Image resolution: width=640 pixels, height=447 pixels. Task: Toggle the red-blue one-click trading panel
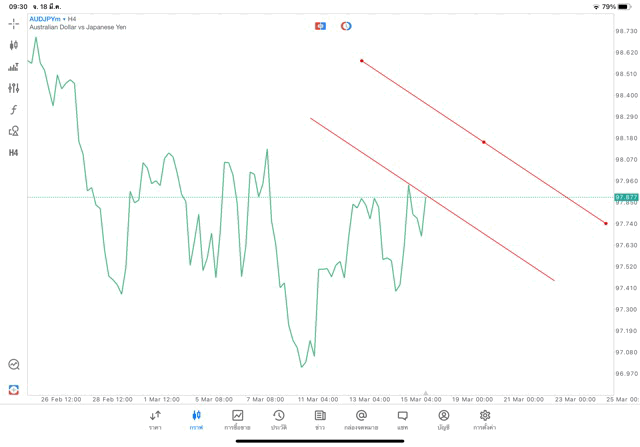click(x=320, y=25)
